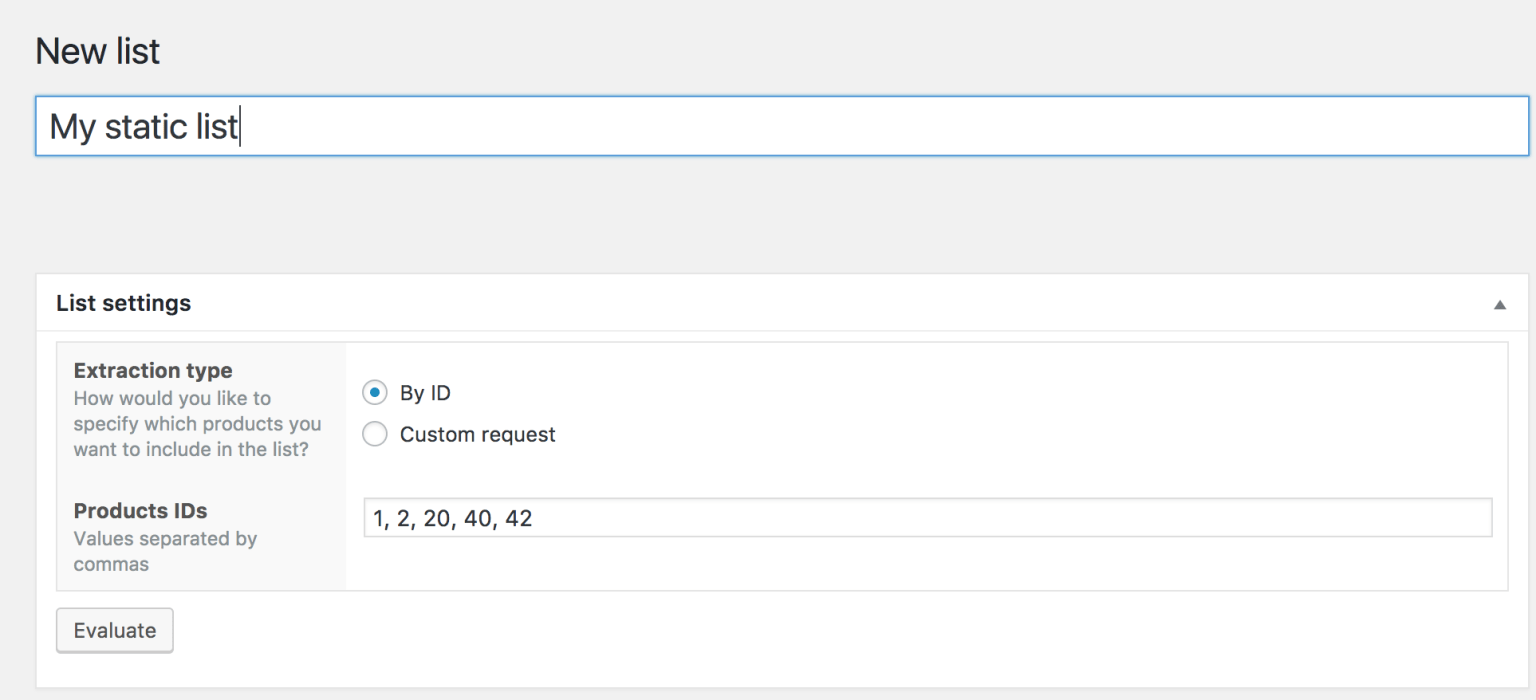The image size is (1536, 700).
Task: Re-select the By ID radio button
Action: point(375,392)
